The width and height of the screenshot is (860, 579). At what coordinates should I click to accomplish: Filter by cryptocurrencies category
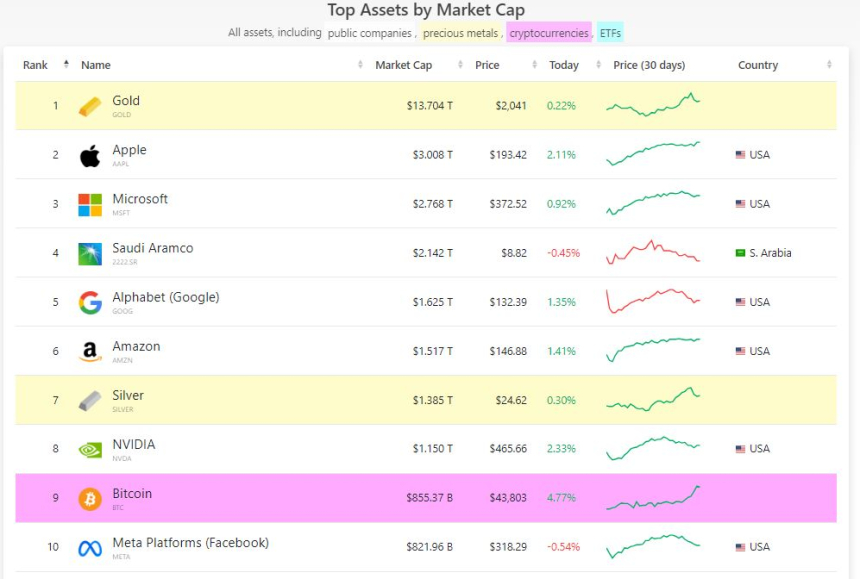point(548,33)
